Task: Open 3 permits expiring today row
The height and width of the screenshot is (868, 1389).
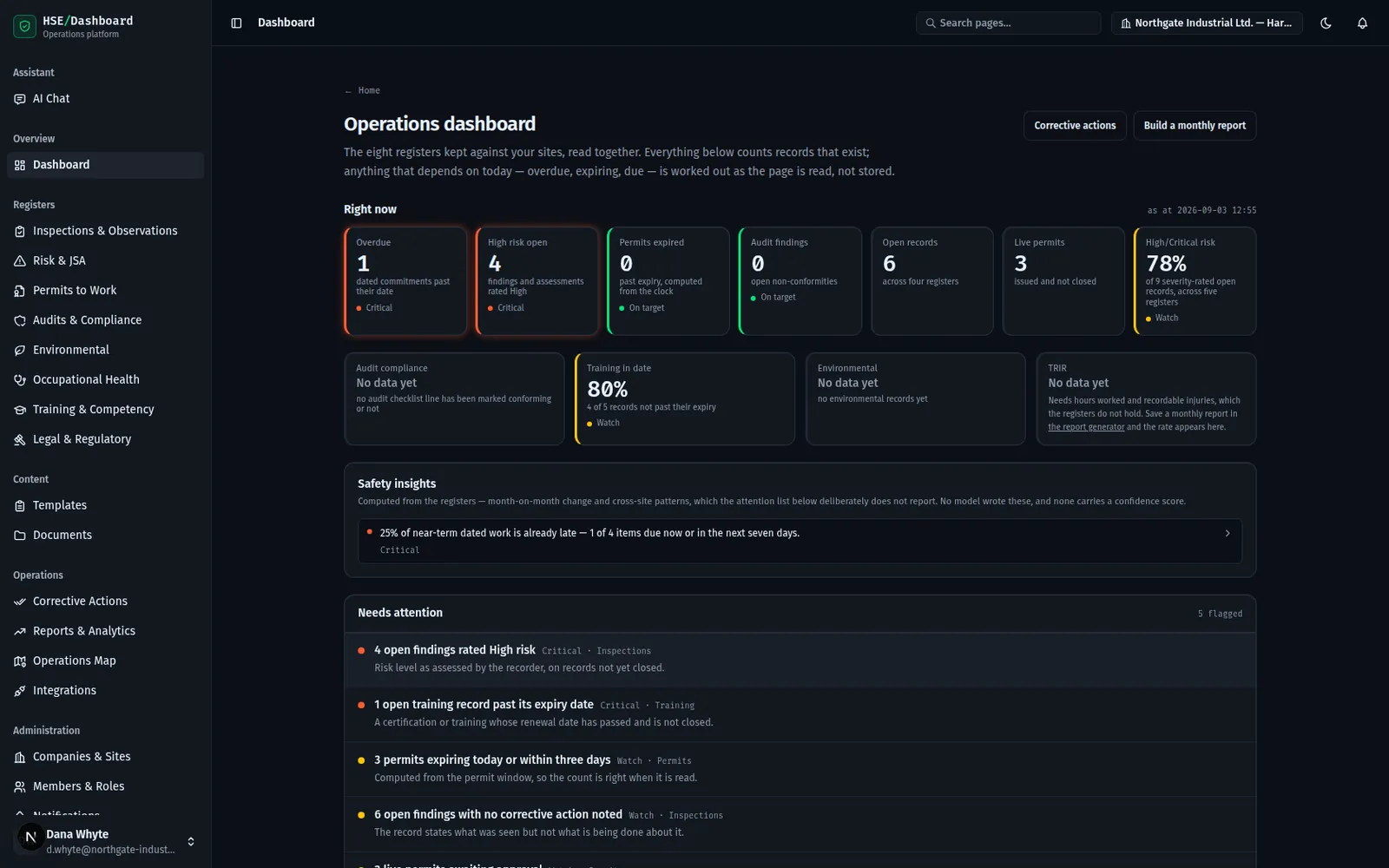Action: [800, 769]
